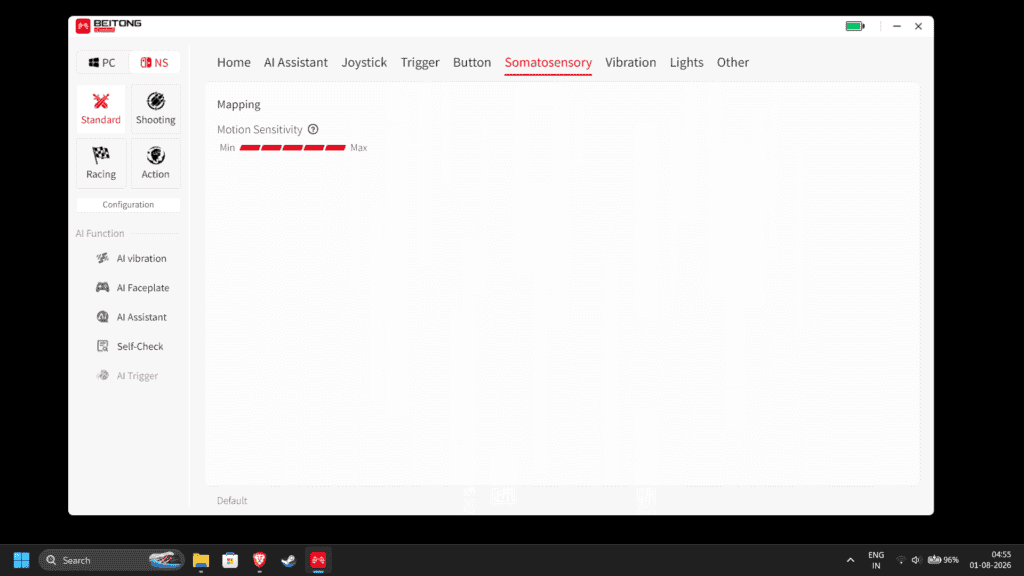Viewport: 1024px width, 576px height.
Task: Open Self-Check function
Action: click(x=130, y=347)
